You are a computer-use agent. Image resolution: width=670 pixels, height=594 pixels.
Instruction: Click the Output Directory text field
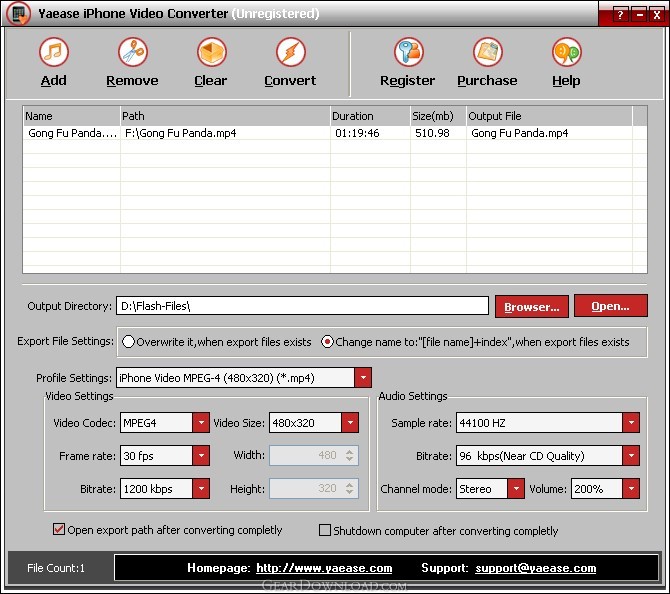pyautogui.click(x=302, y=306)
